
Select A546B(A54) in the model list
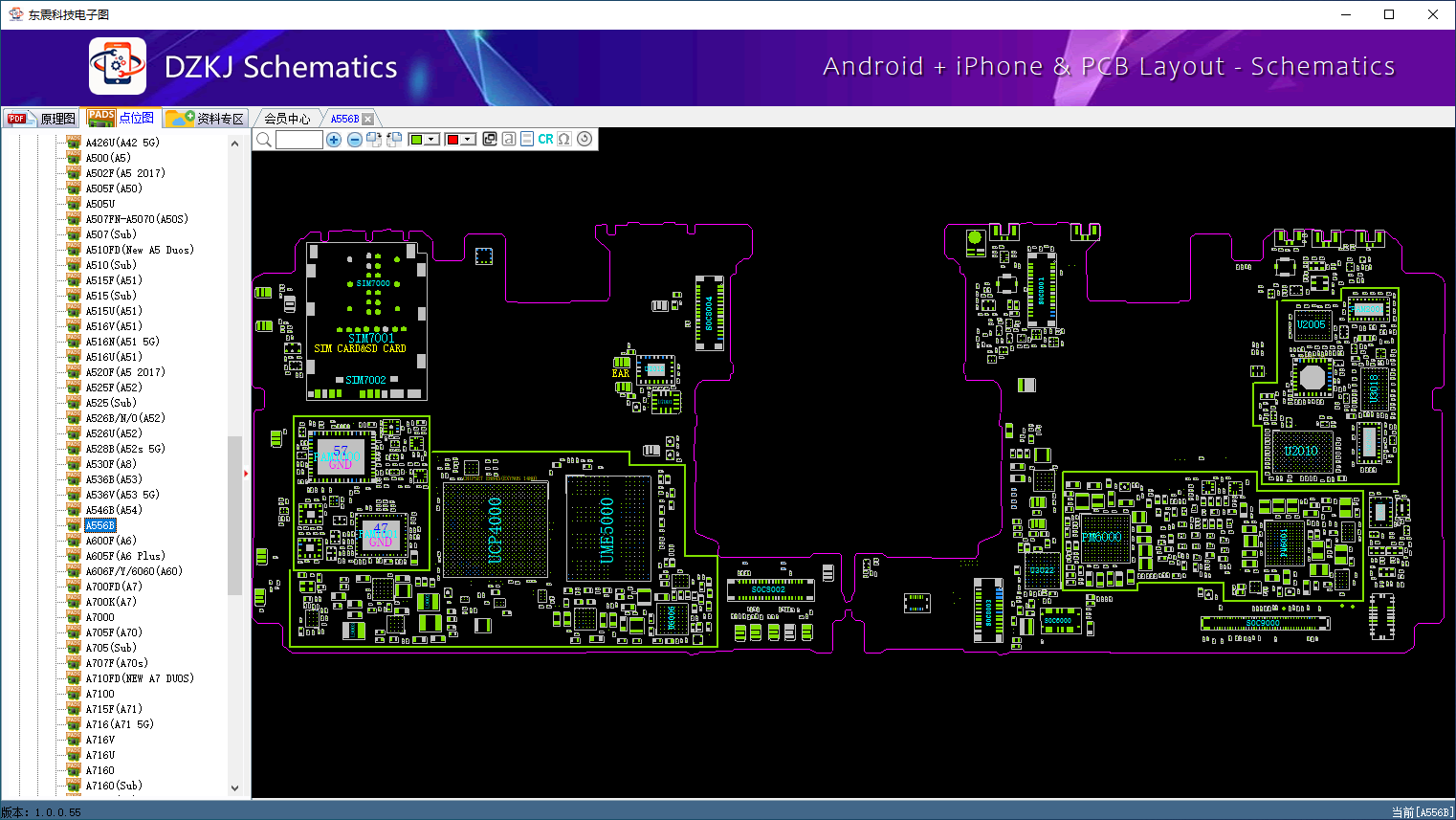pos(113,510)
